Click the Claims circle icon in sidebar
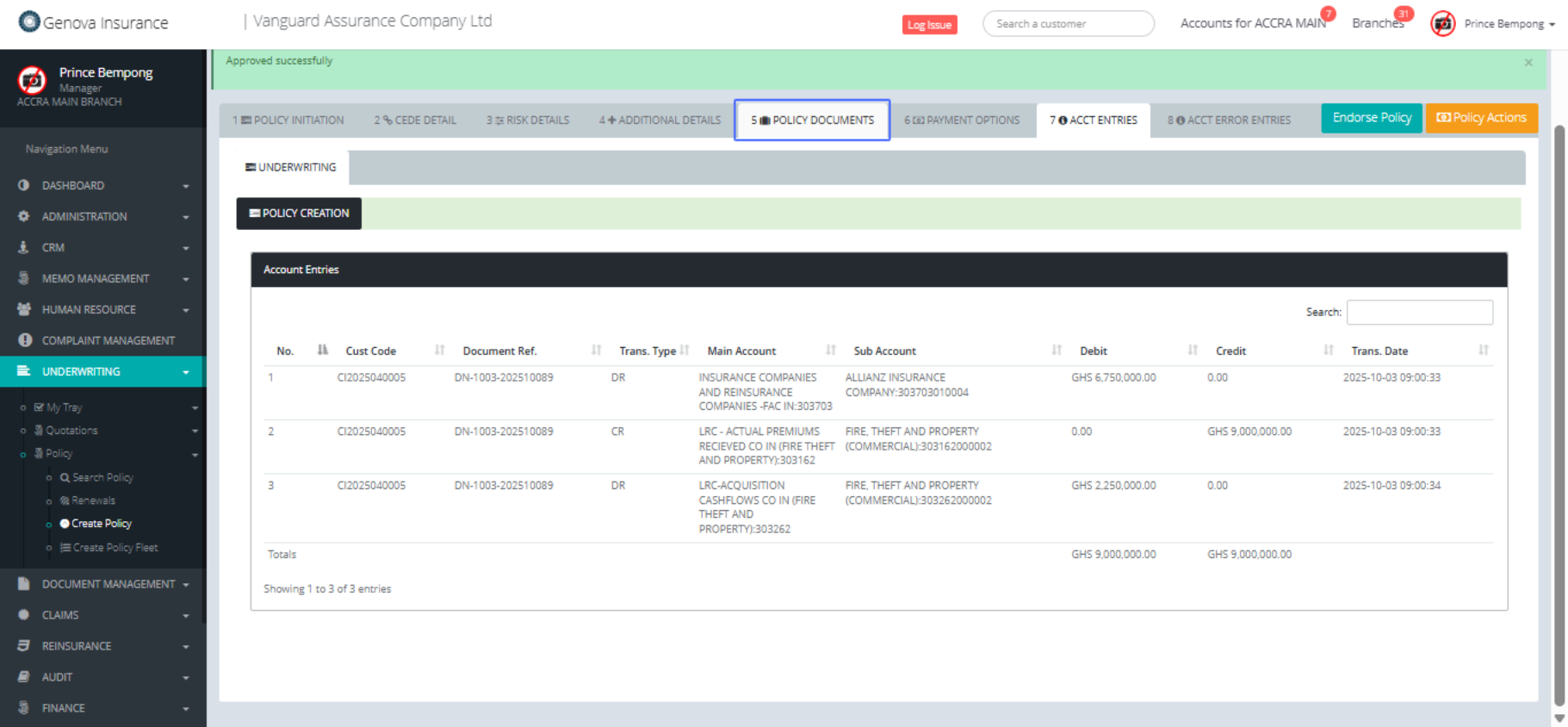1568x727 pixels. (24, 615)
